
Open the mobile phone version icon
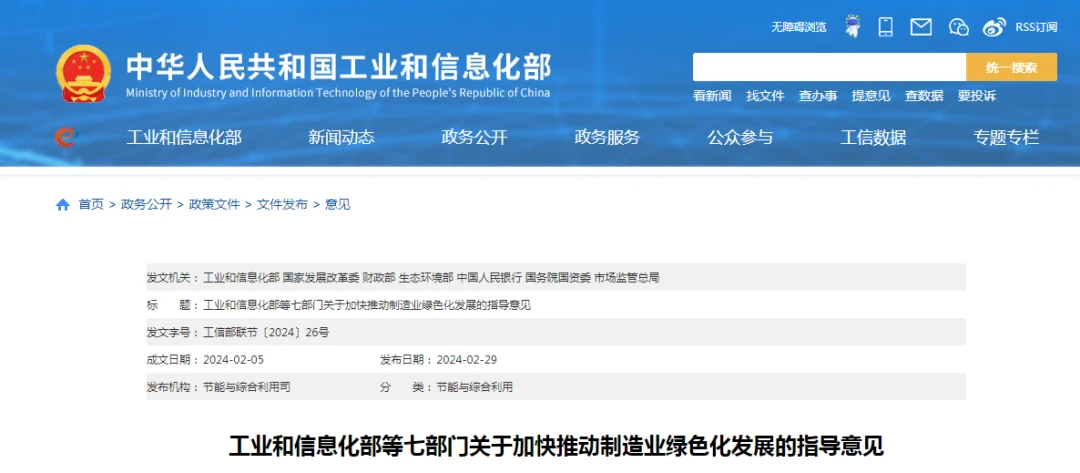(885, 26)
